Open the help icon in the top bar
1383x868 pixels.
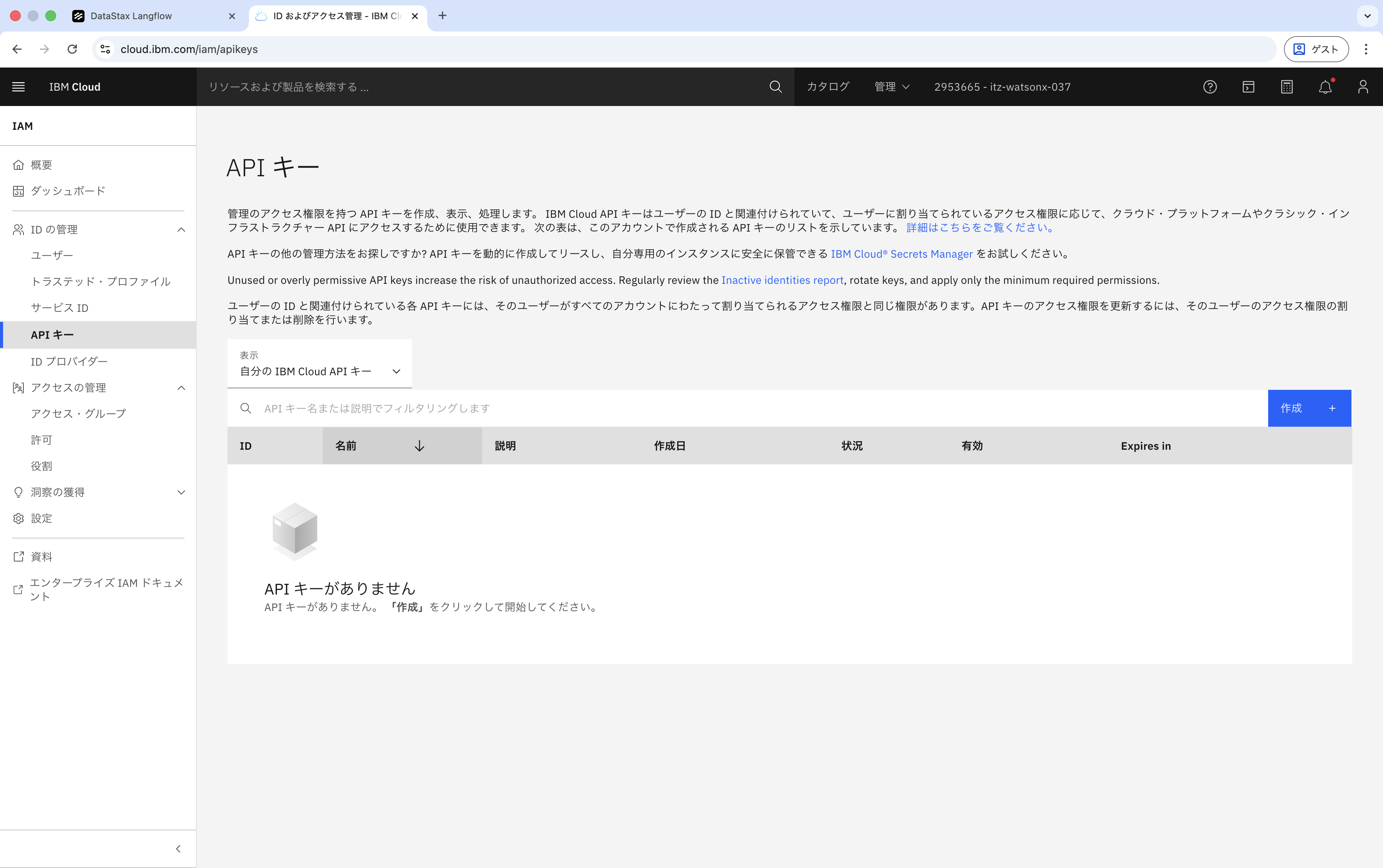tap(1210, 87)
